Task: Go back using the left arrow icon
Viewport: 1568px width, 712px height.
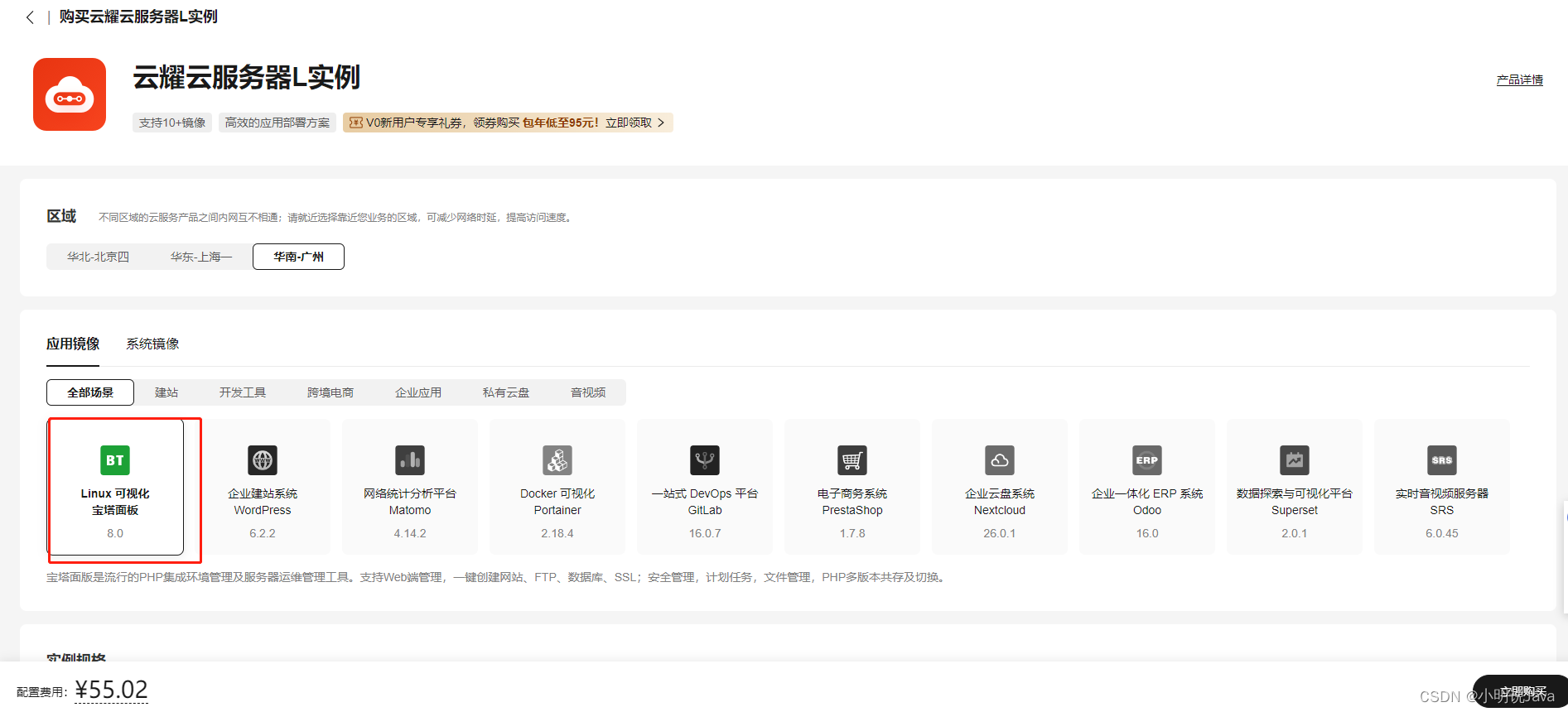Action: pyautogui.click(x=30, y=17)
